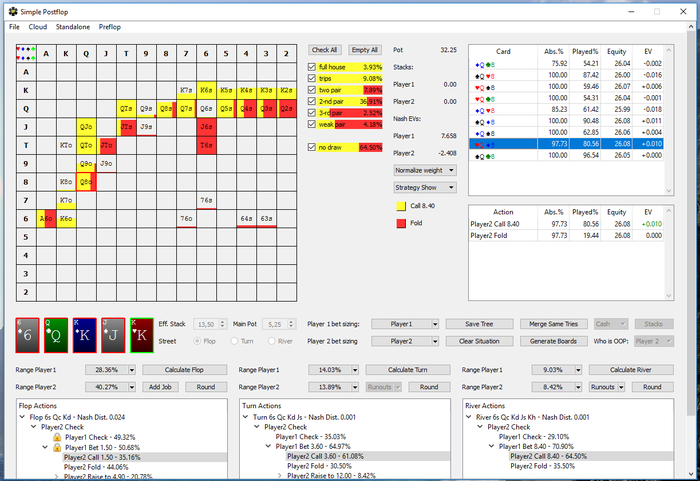Click the Add Job button
The width and height of the screenshot is (700, 481).
[160, 387]
